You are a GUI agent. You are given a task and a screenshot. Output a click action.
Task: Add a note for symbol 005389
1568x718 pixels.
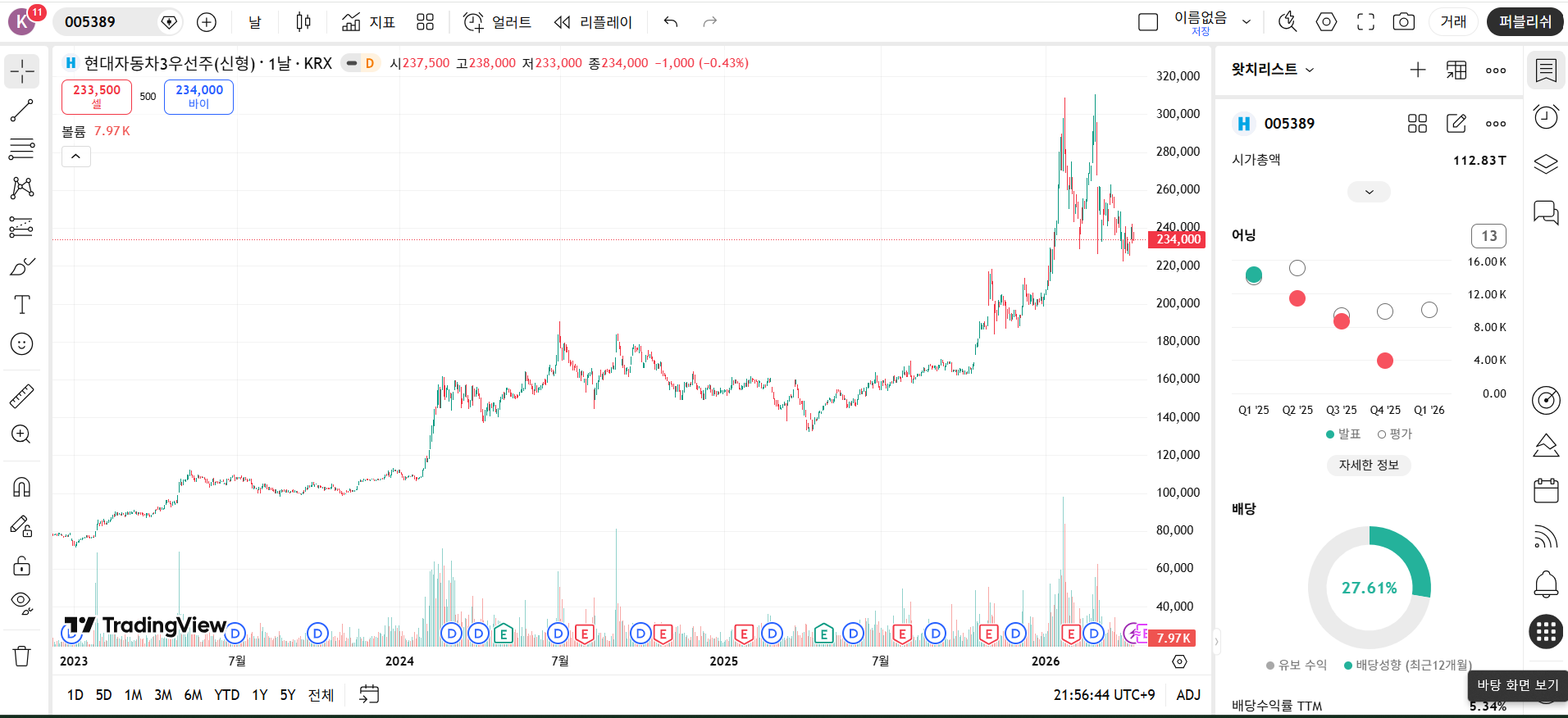[1456, 124]
